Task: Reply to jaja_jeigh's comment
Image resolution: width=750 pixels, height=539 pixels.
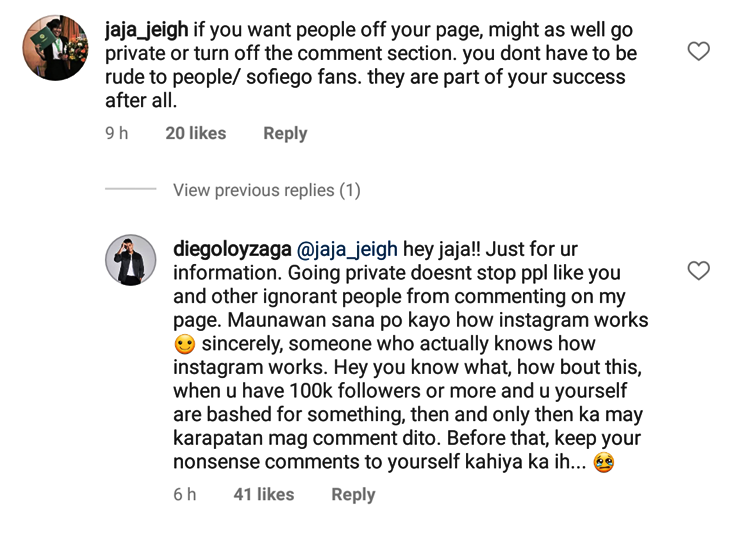Action: click(285, 133)
